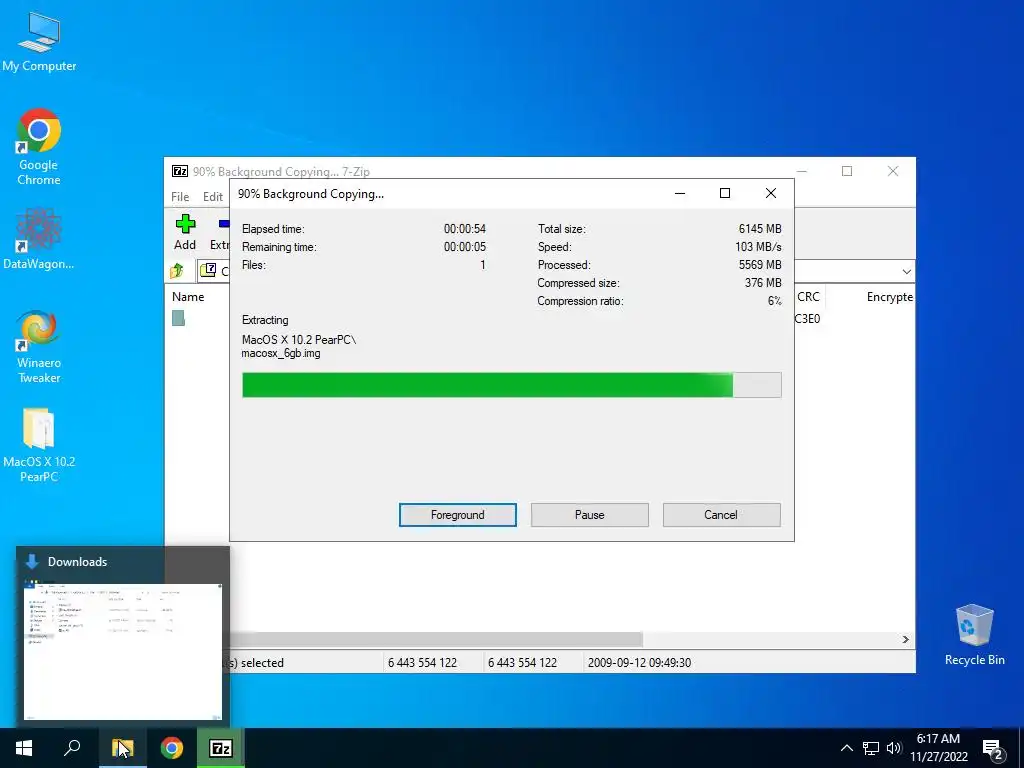Viewport: 1024px width, 768px height.
Task: Click the green Add plus icon in 7-Zip
Action: (185, 224)
